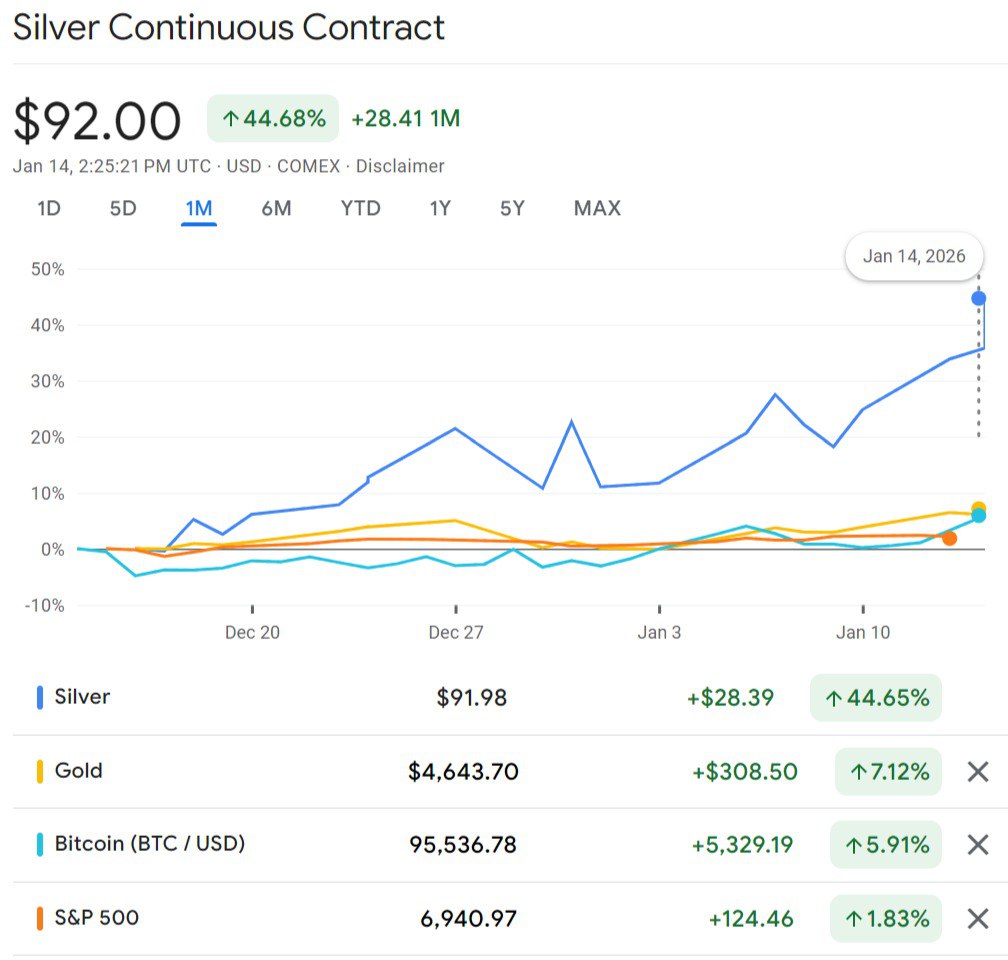Click the Gold 7.12% percentage badge
Screen dimensions: 1008x960
(x=888, y=771)
